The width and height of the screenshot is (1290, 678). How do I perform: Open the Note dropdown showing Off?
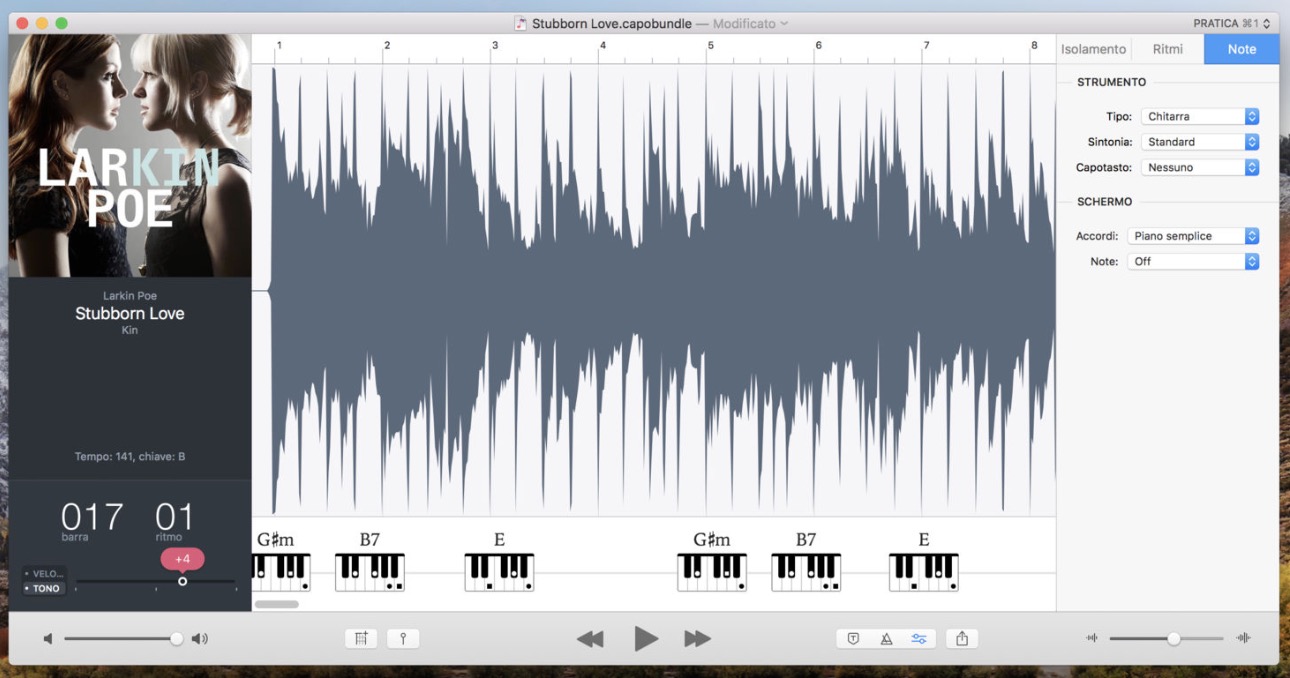1193,261
